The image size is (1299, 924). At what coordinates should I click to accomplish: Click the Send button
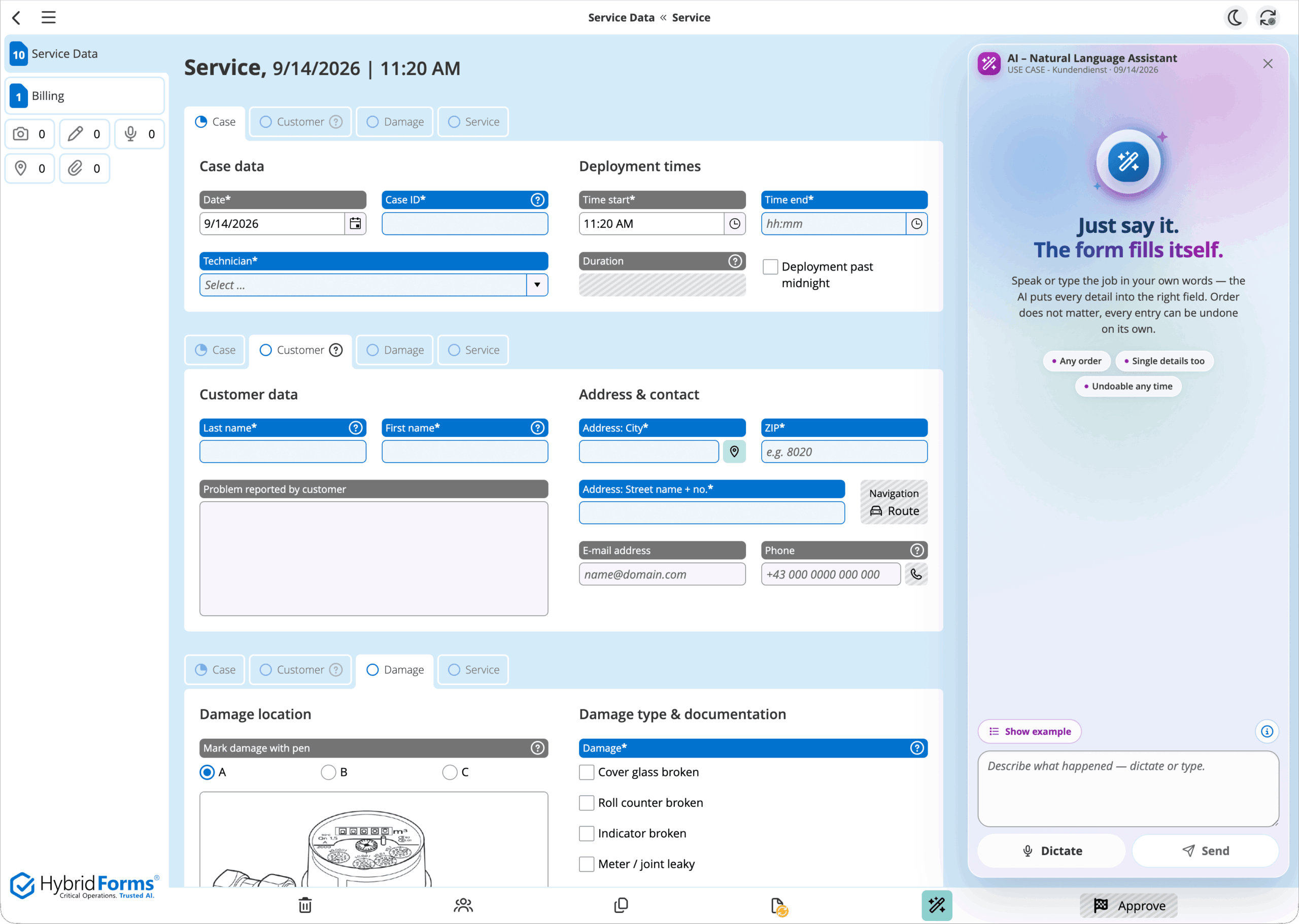tap(1205, 850)
